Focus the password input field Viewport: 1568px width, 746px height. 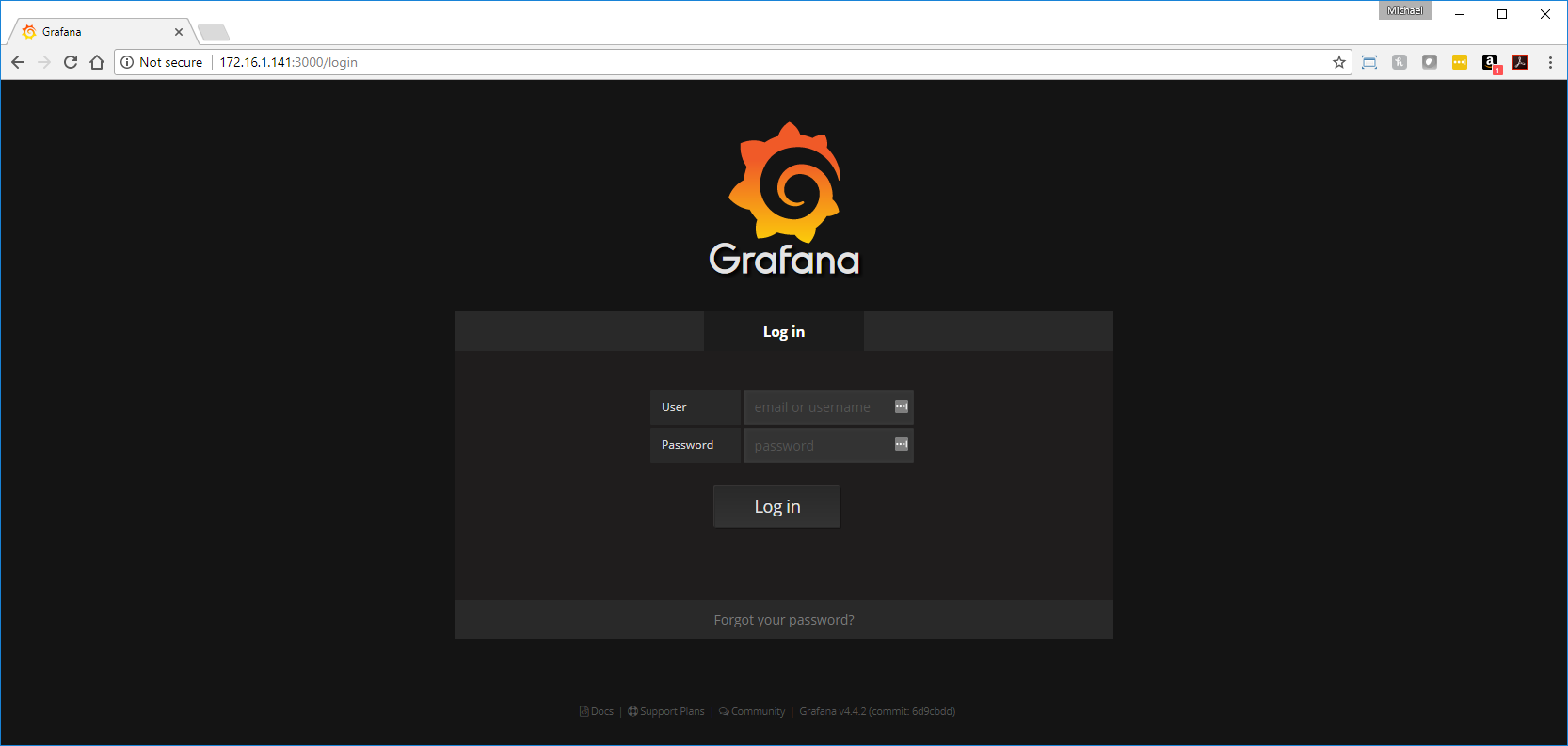pos(828,445)
